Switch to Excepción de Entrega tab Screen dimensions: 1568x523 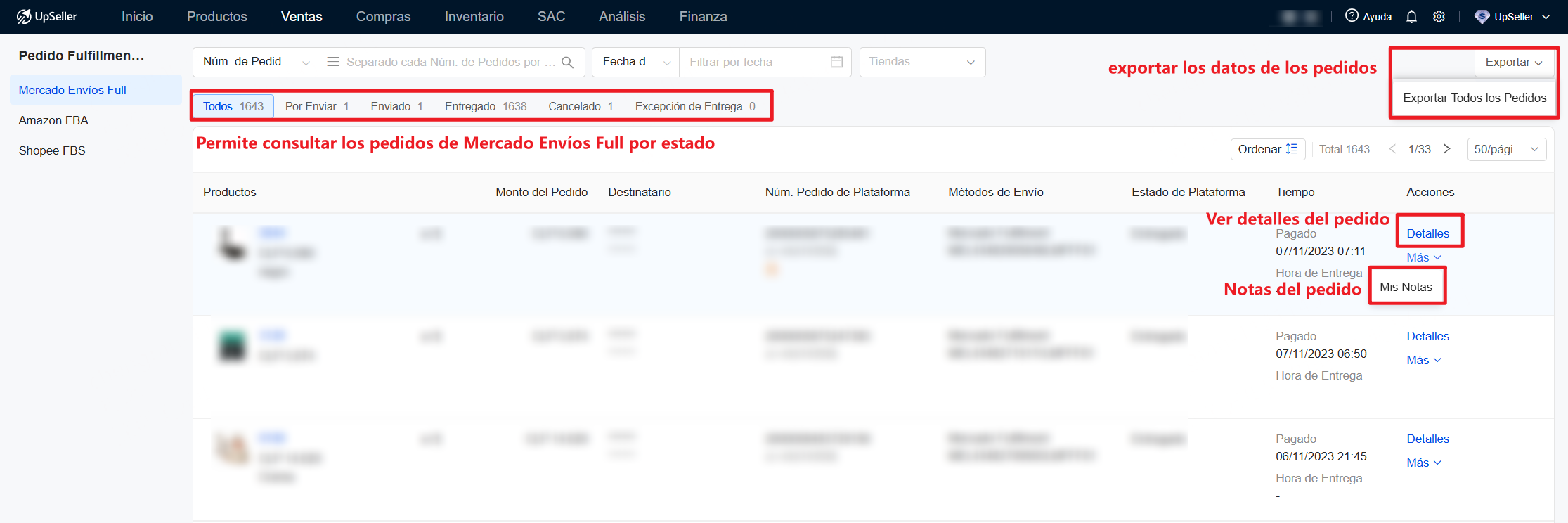(x=695, y=106)
